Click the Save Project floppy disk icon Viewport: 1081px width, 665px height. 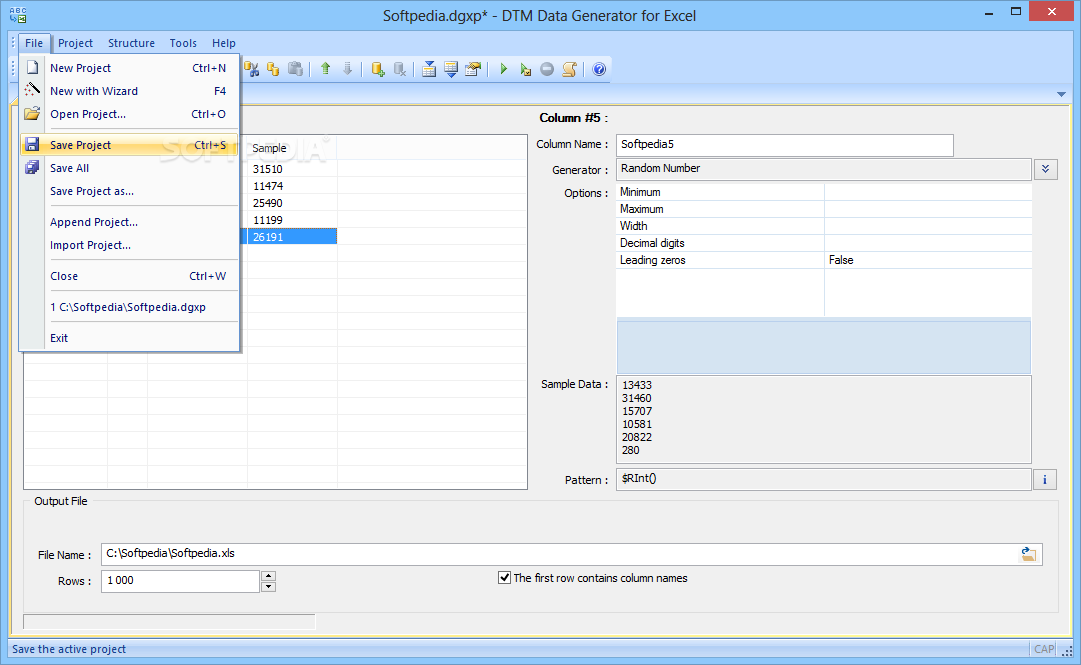(x=32, y=145)
